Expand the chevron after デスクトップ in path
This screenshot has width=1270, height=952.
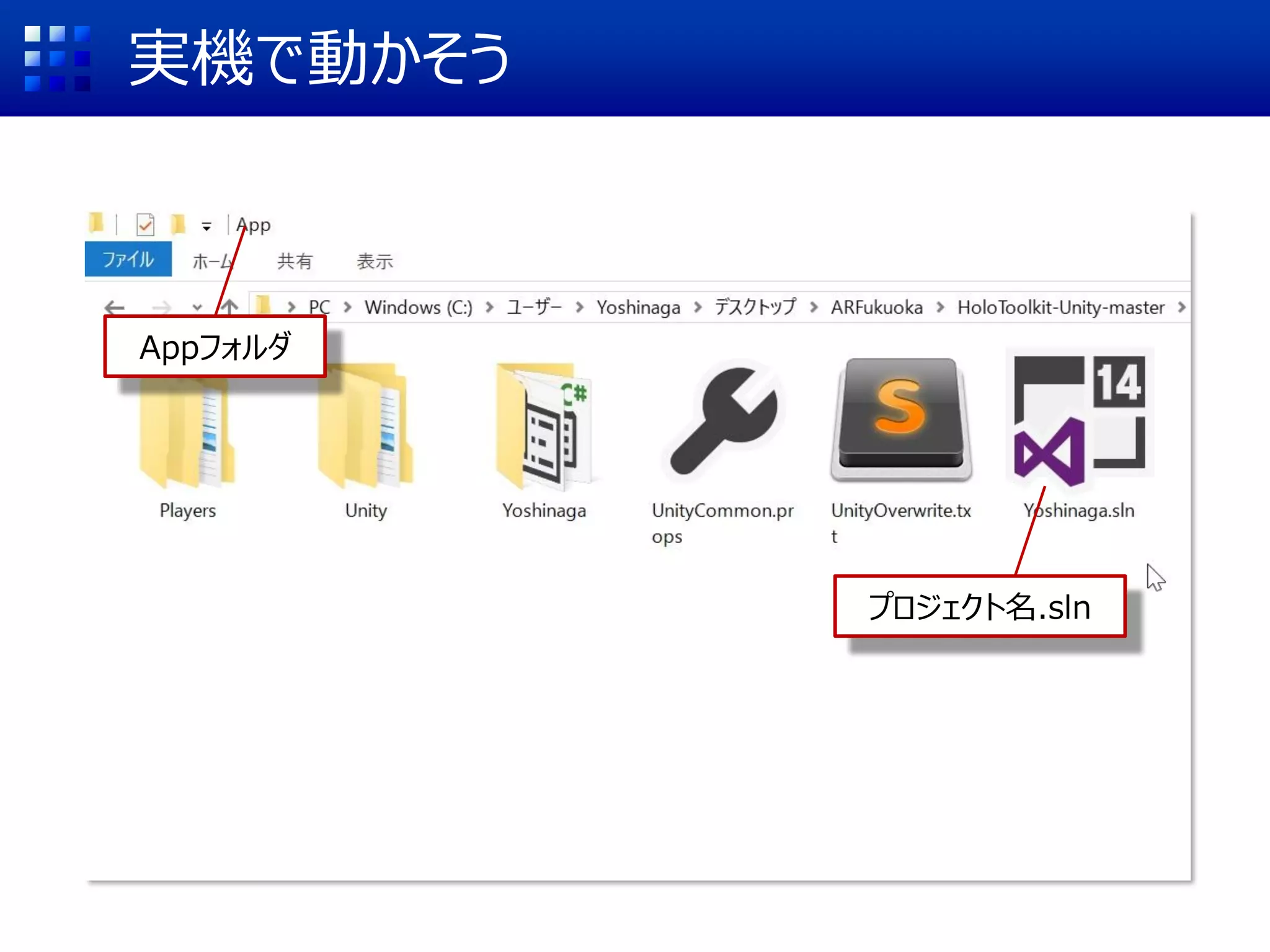[814, 307]
